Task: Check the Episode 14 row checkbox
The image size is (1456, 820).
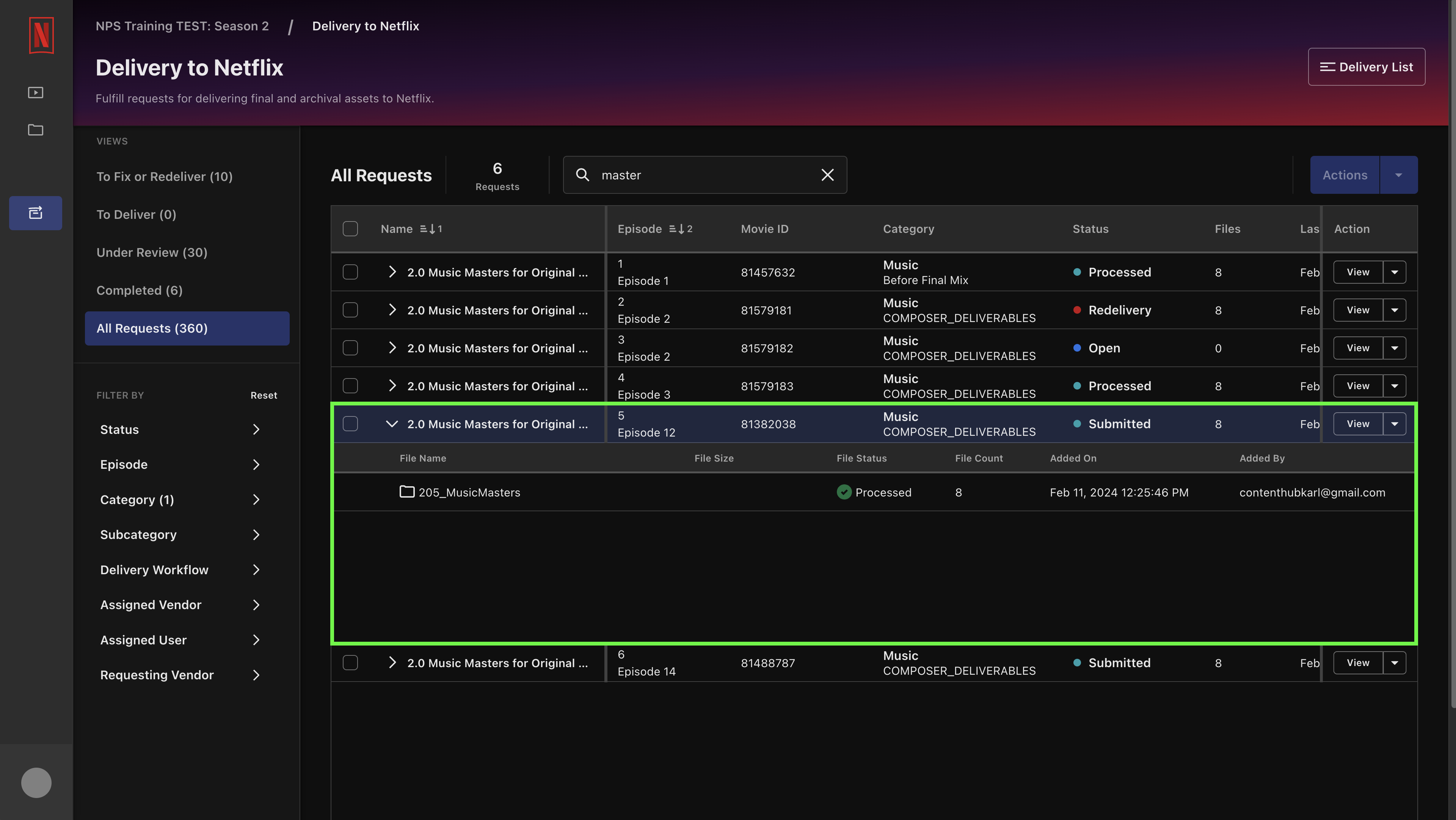Action: click(x=350, y=663)
